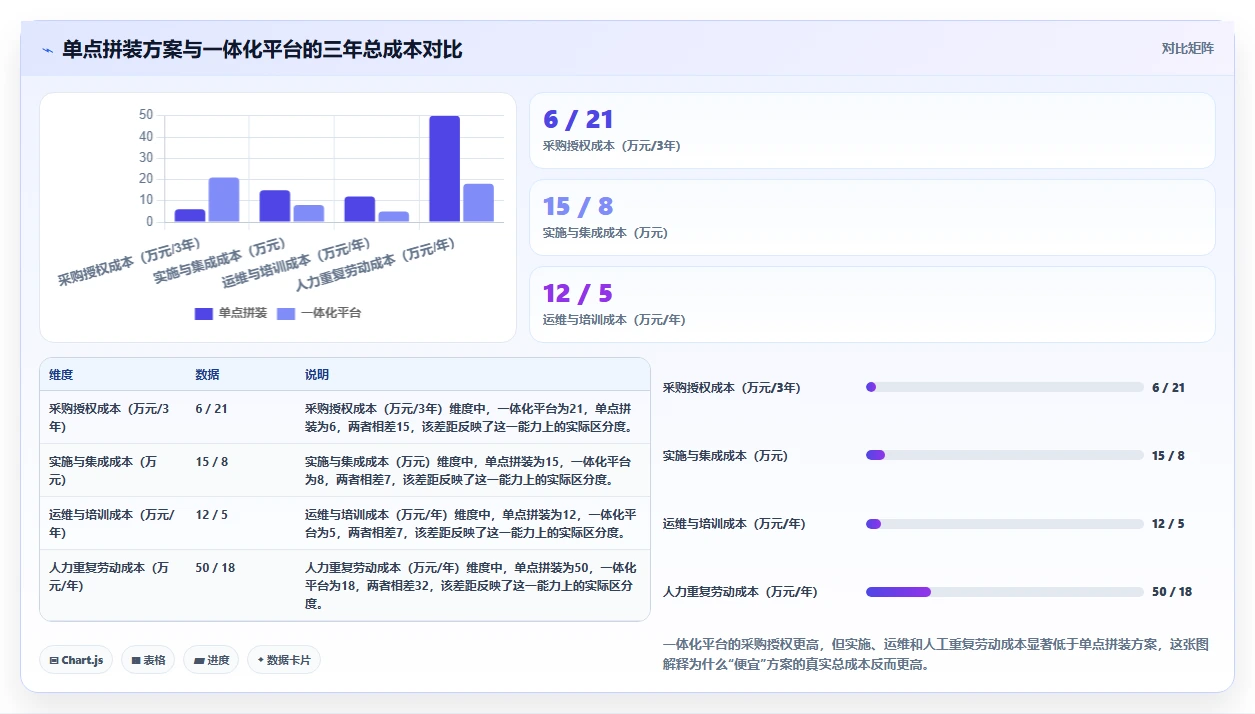Click 人力重复劳动成本 row label in table
1255x714 pixels.
click(110, 576)
